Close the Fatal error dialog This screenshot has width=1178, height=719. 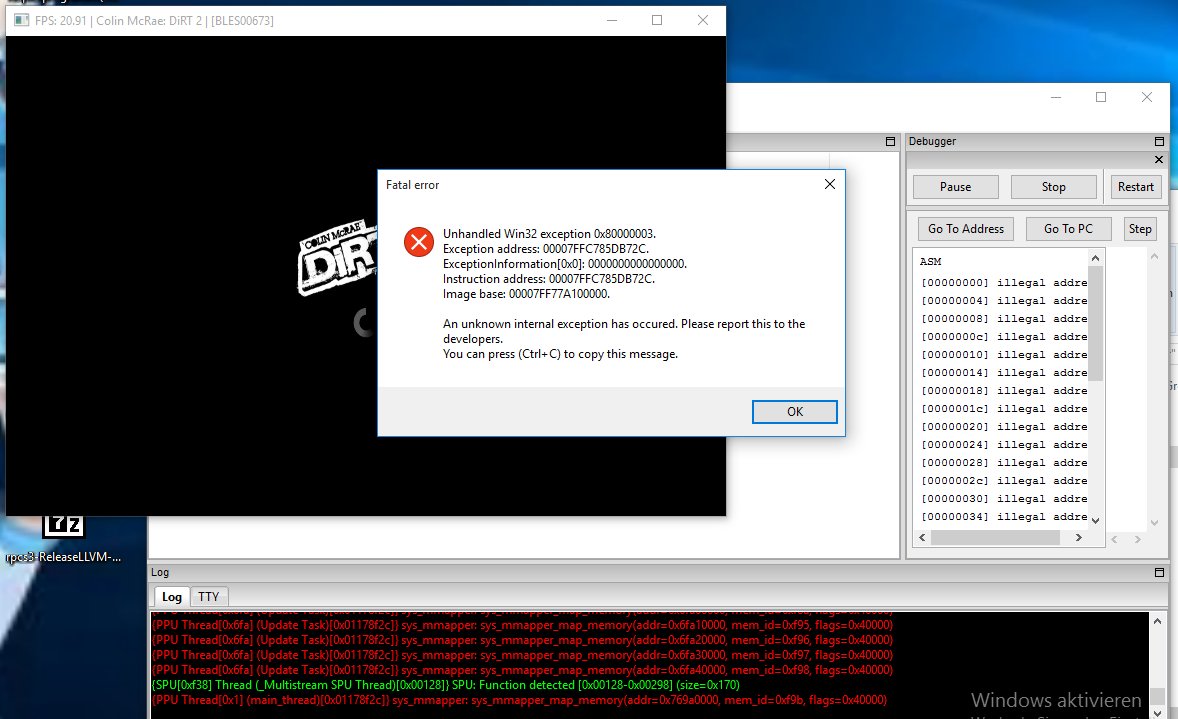point(829,185)
